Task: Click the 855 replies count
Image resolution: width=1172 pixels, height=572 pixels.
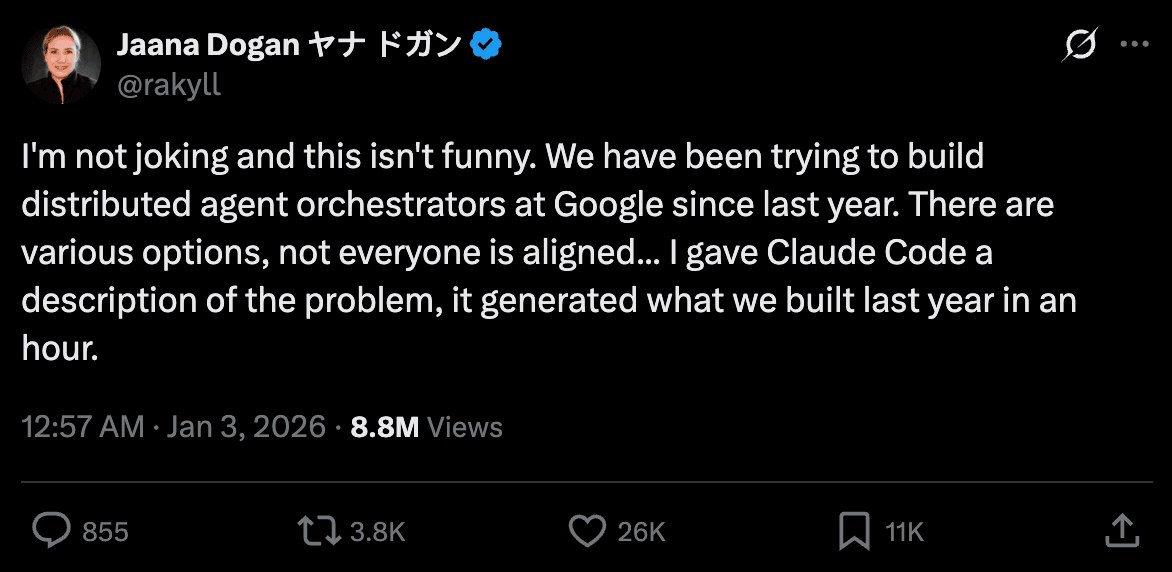Action: click(105, 532)
